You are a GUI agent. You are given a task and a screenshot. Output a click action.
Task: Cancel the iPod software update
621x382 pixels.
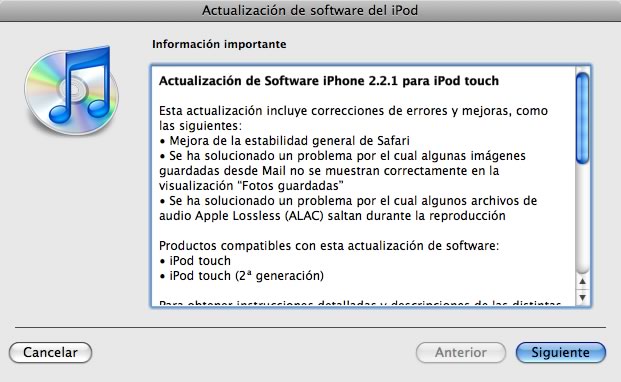(50, 352)
